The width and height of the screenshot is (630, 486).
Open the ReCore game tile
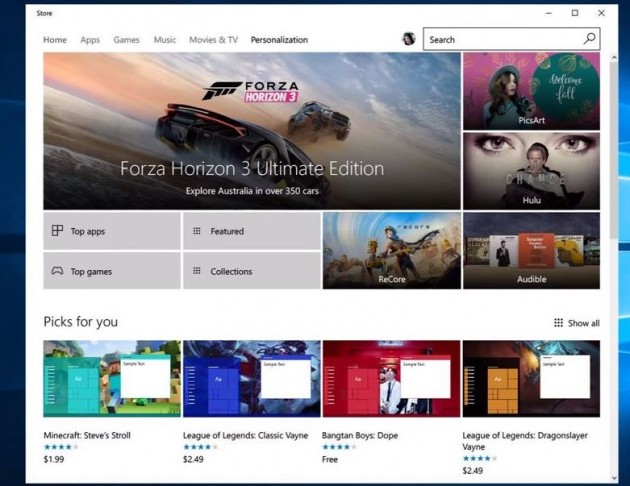[x=392, y=251]
